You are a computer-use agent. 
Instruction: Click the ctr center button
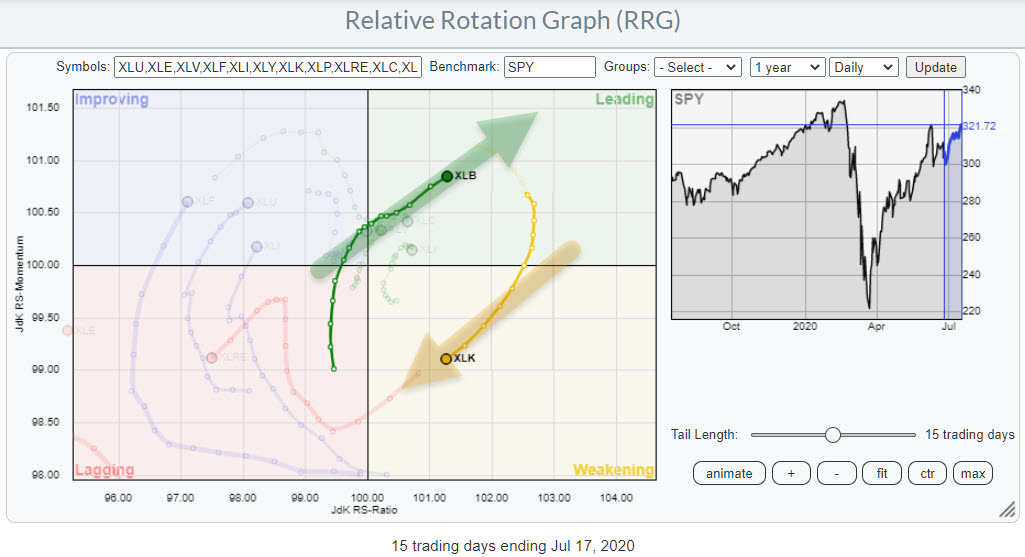[x=927, y=473]
